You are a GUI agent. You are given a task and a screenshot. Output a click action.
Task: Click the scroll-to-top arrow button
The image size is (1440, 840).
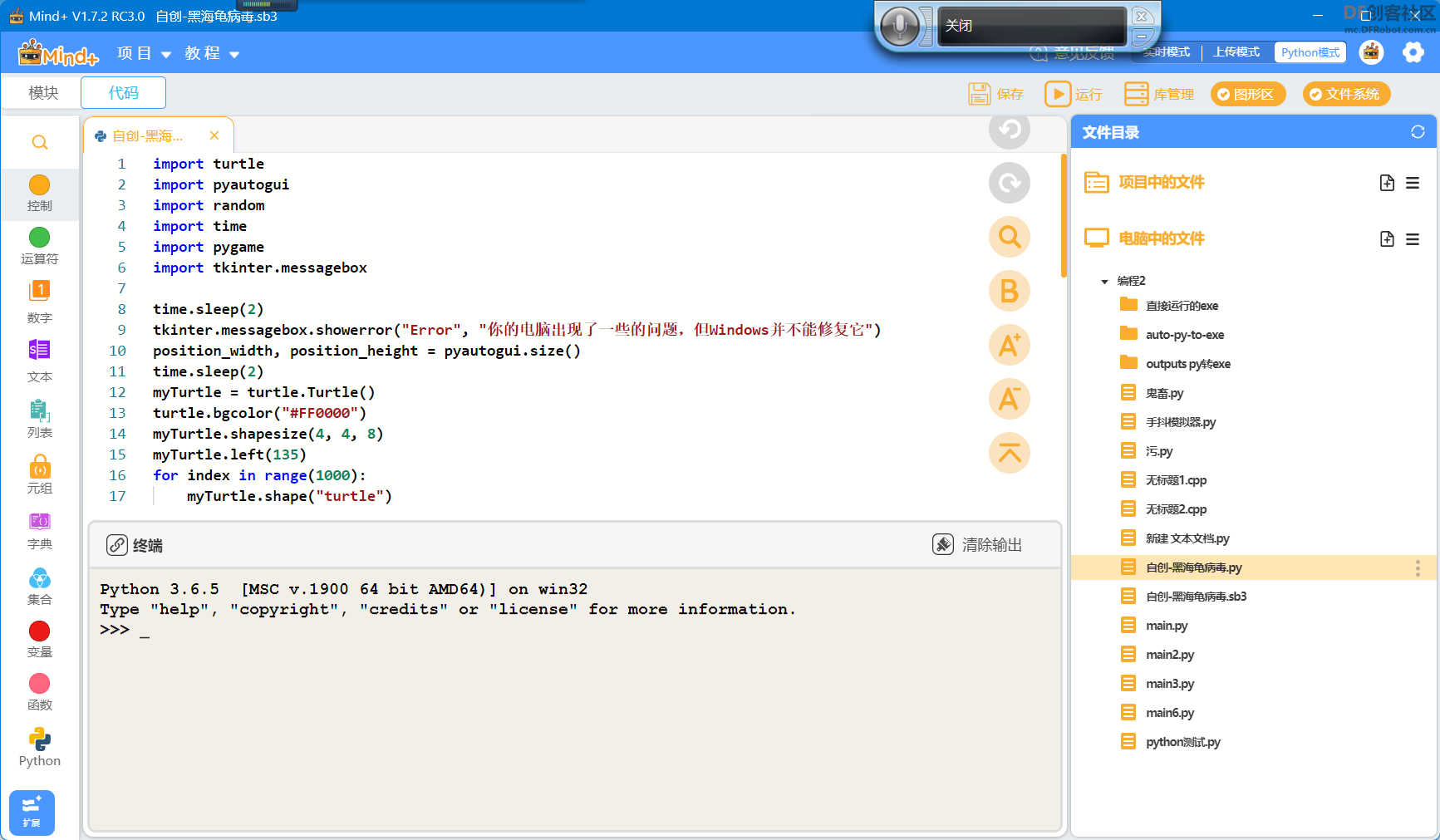tap(1009, 453)
